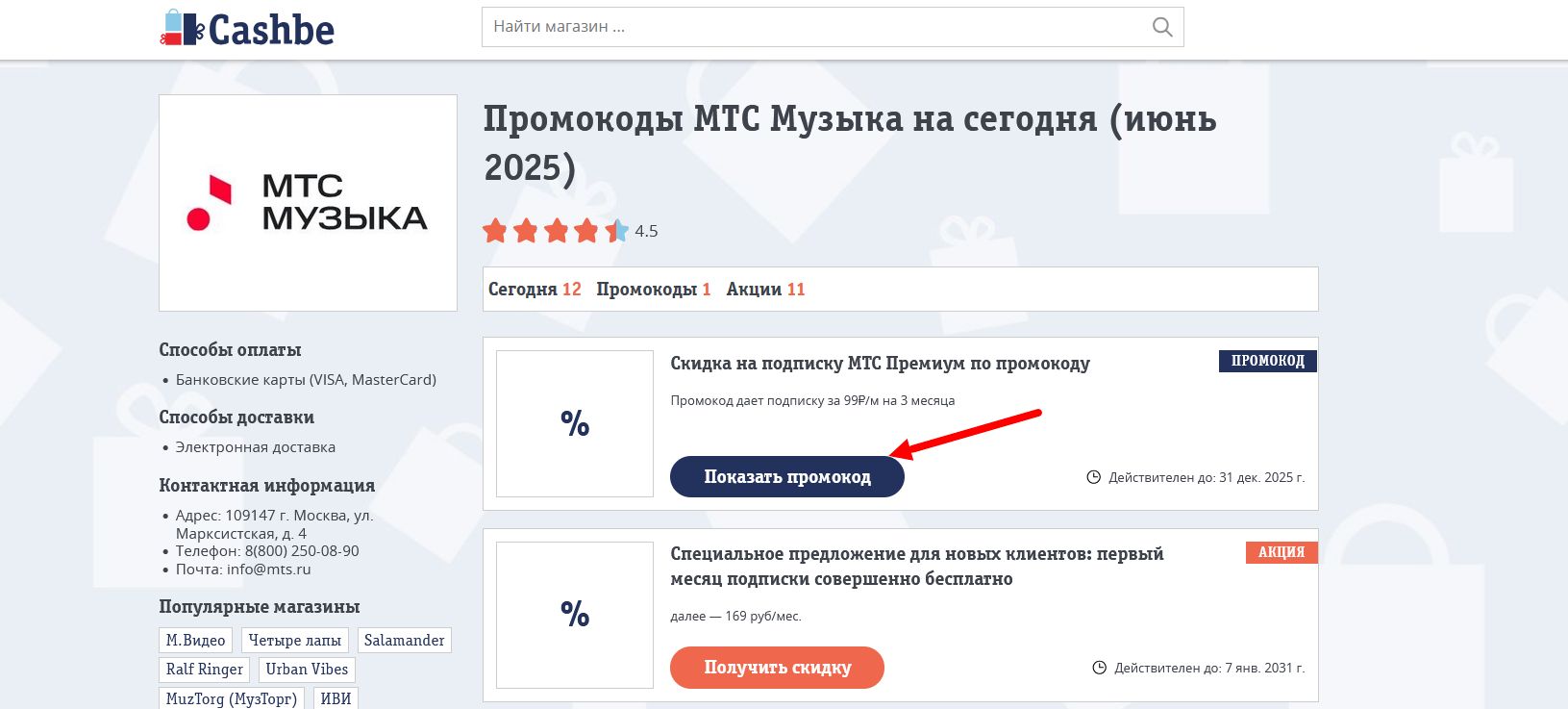
Task: Select the Акции 11 tab
Action: [765, 290]
